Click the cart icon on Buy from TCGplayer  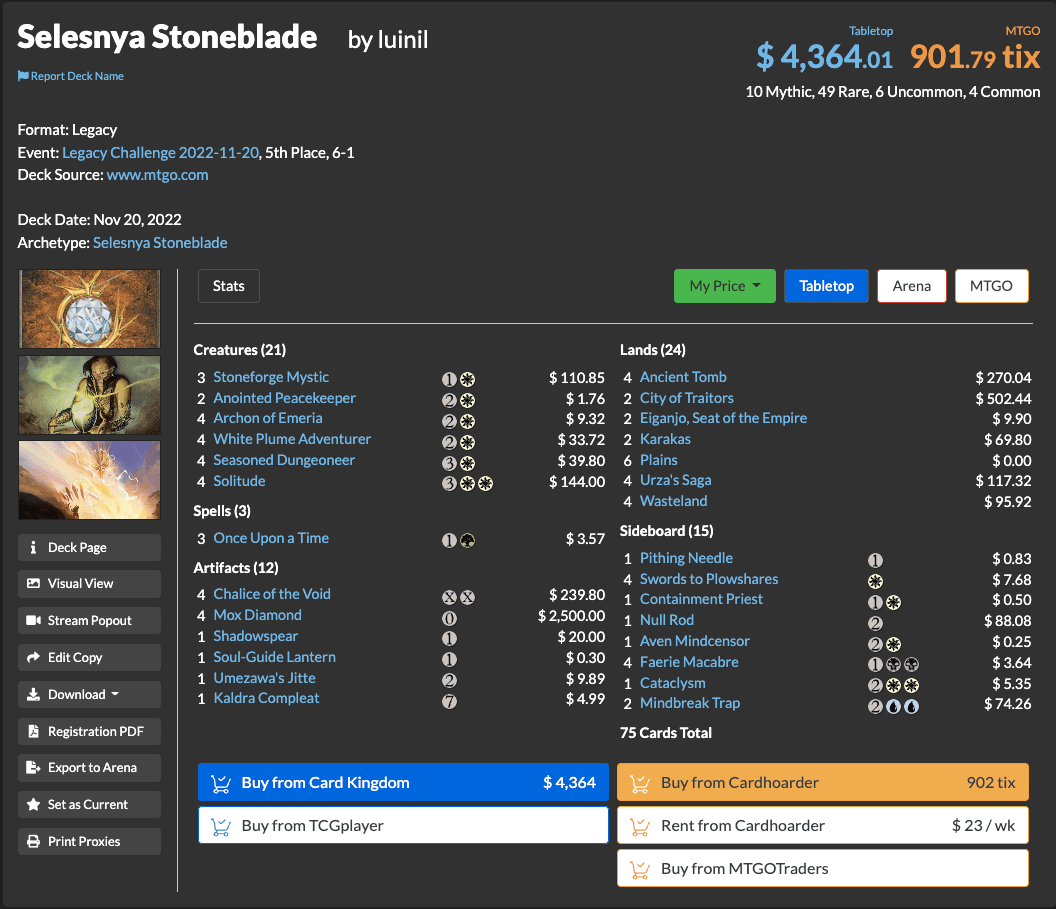coord(222,826)
